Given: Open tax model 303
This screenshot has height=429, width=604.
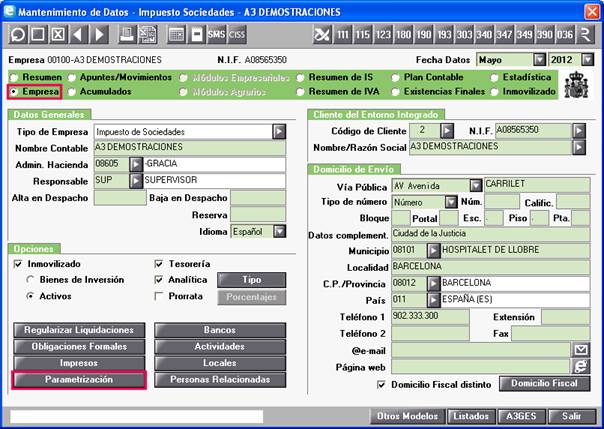Looking at the screenshot, I should (x=464, y=35).
